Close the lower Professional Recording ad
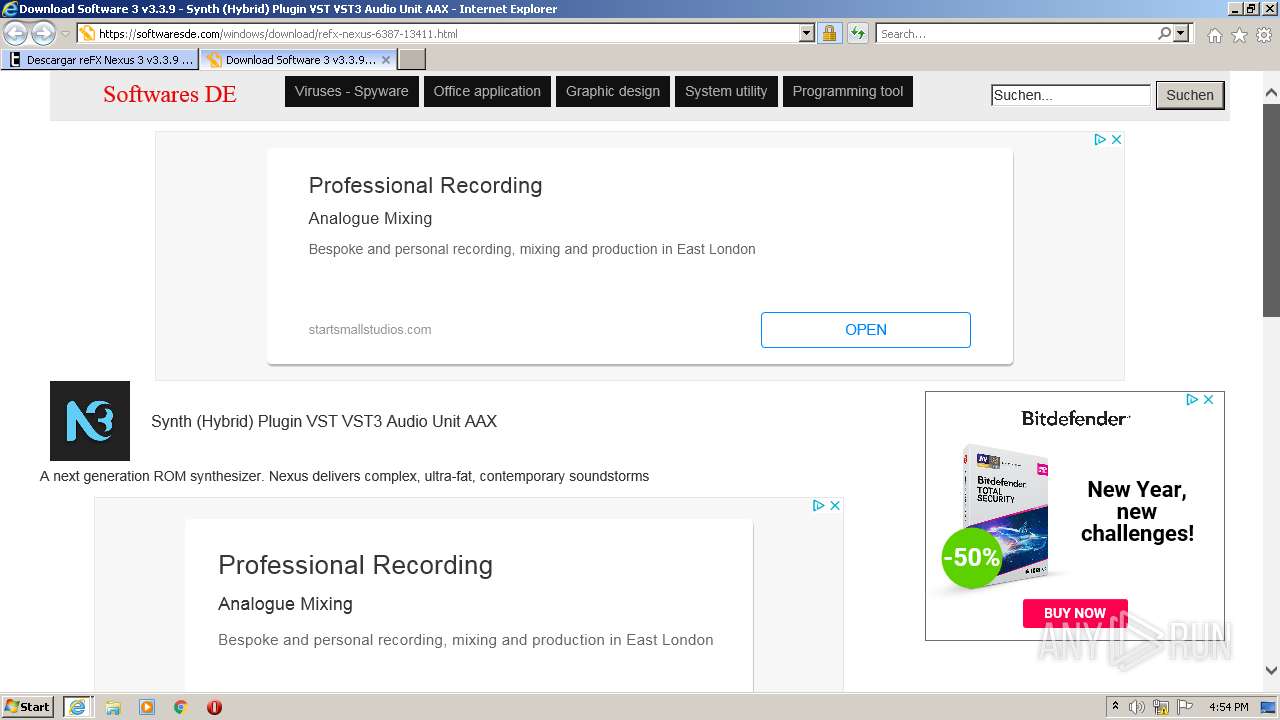The image size is (1280, 720). tap(835, 505)
